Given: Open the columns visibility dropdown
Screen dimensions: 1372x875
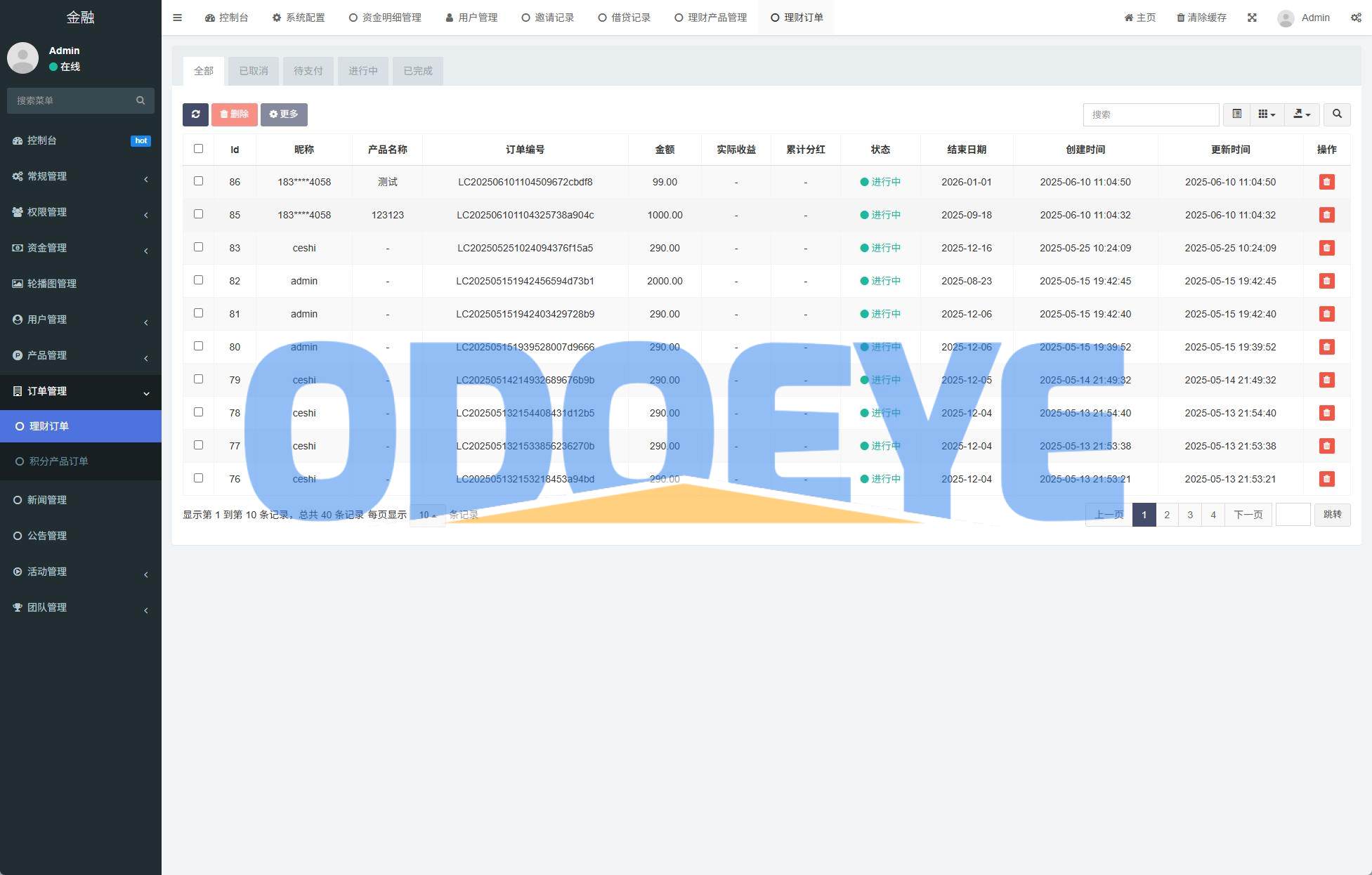Looking at the screenshot, I should click(1267, 114).
